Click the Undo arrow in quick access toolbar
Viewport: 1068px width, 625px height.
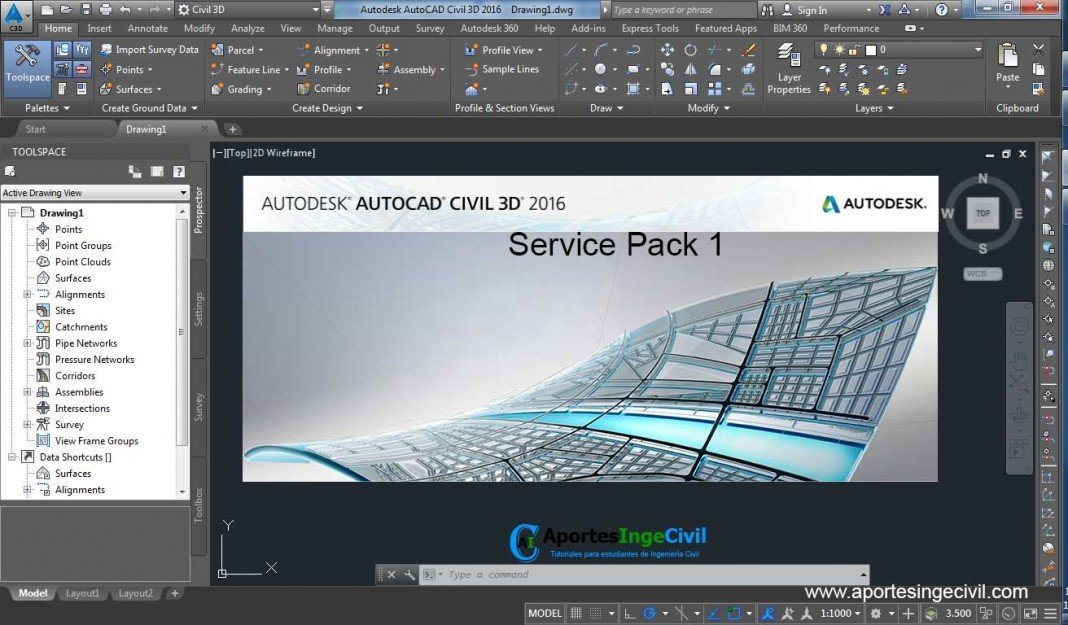[125, 10]
